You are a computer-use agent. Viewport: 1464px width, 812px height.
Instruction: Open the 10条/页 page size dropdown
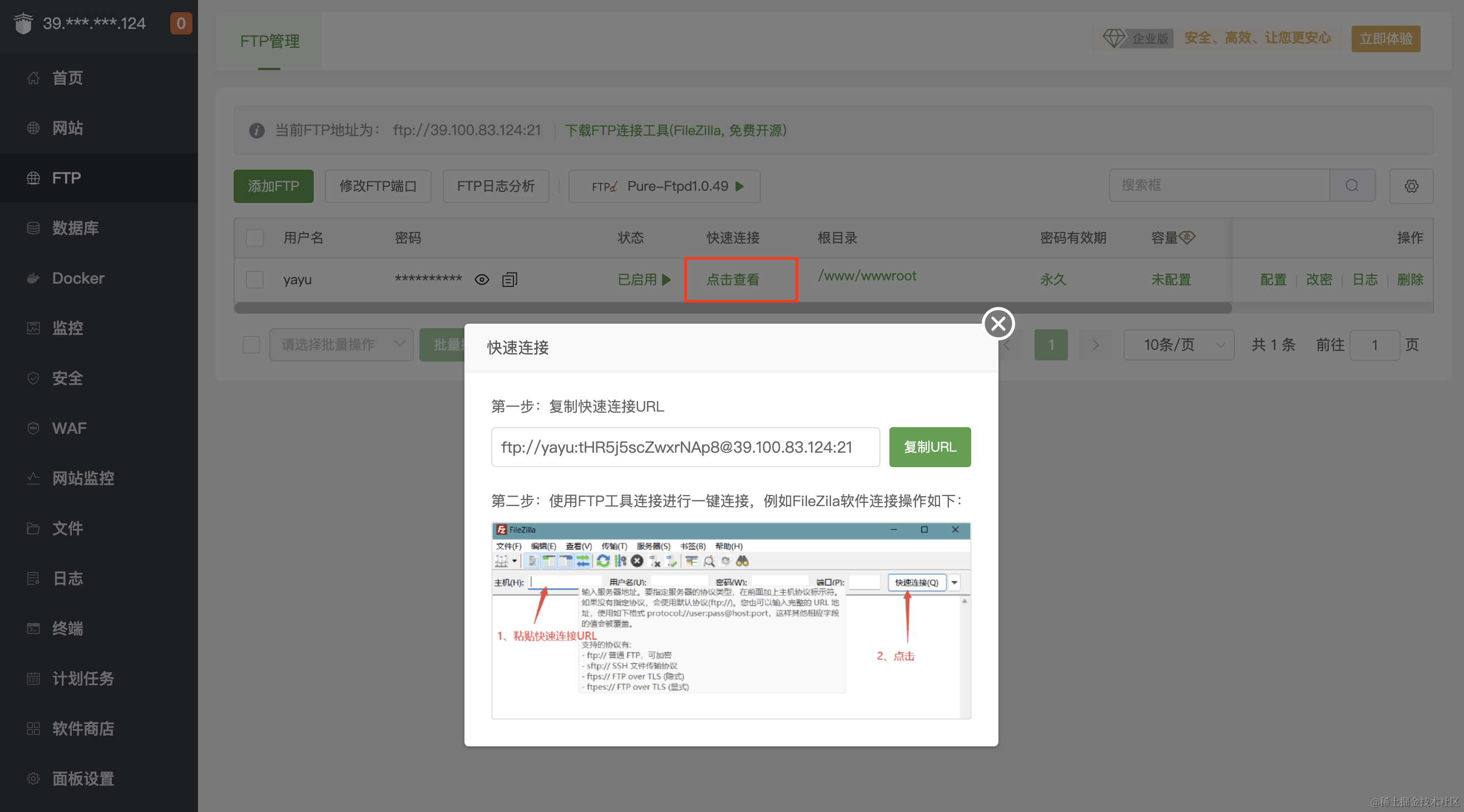coord(1178,344)
